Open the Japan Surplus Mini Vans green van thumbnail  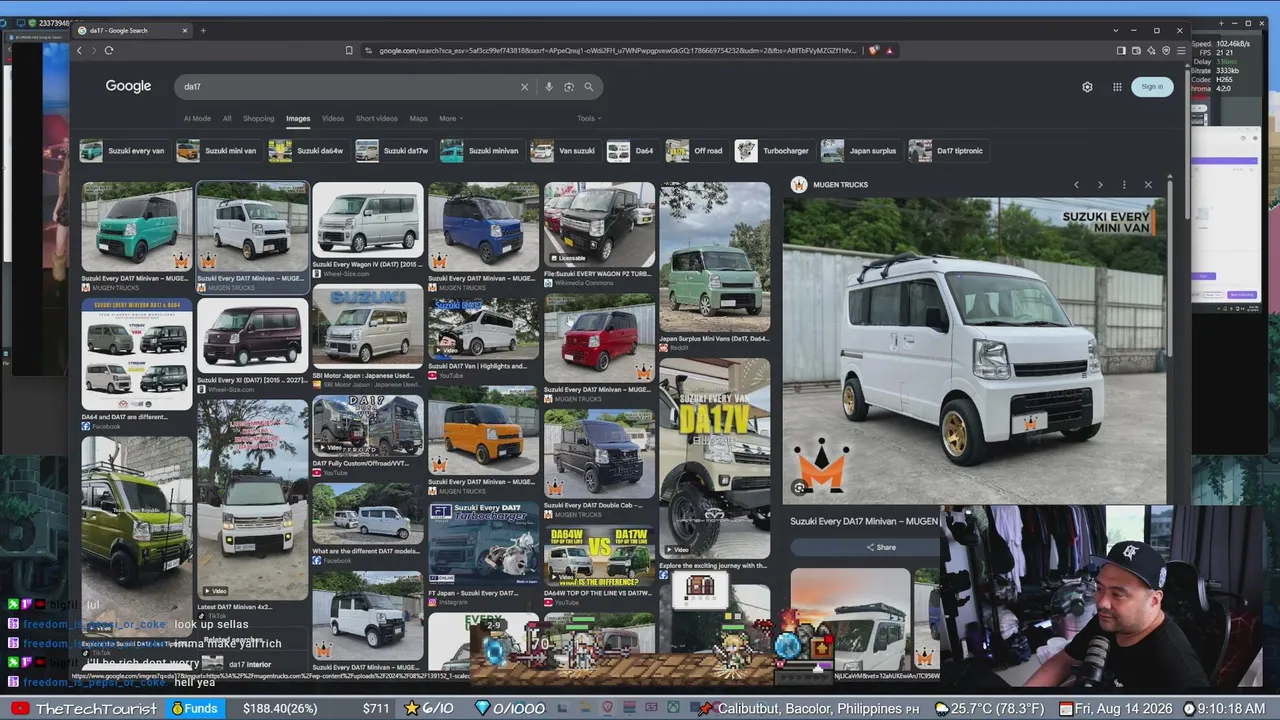[x=715, y=257]
